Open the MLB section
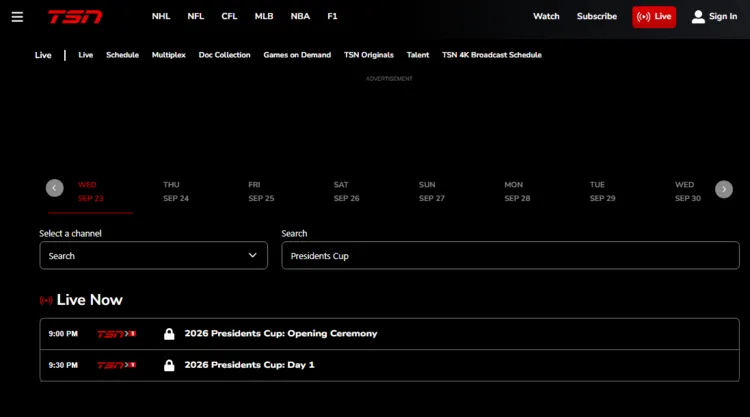Image resolution: width=750 pixels, height=417 pixels. pos(264,16)
